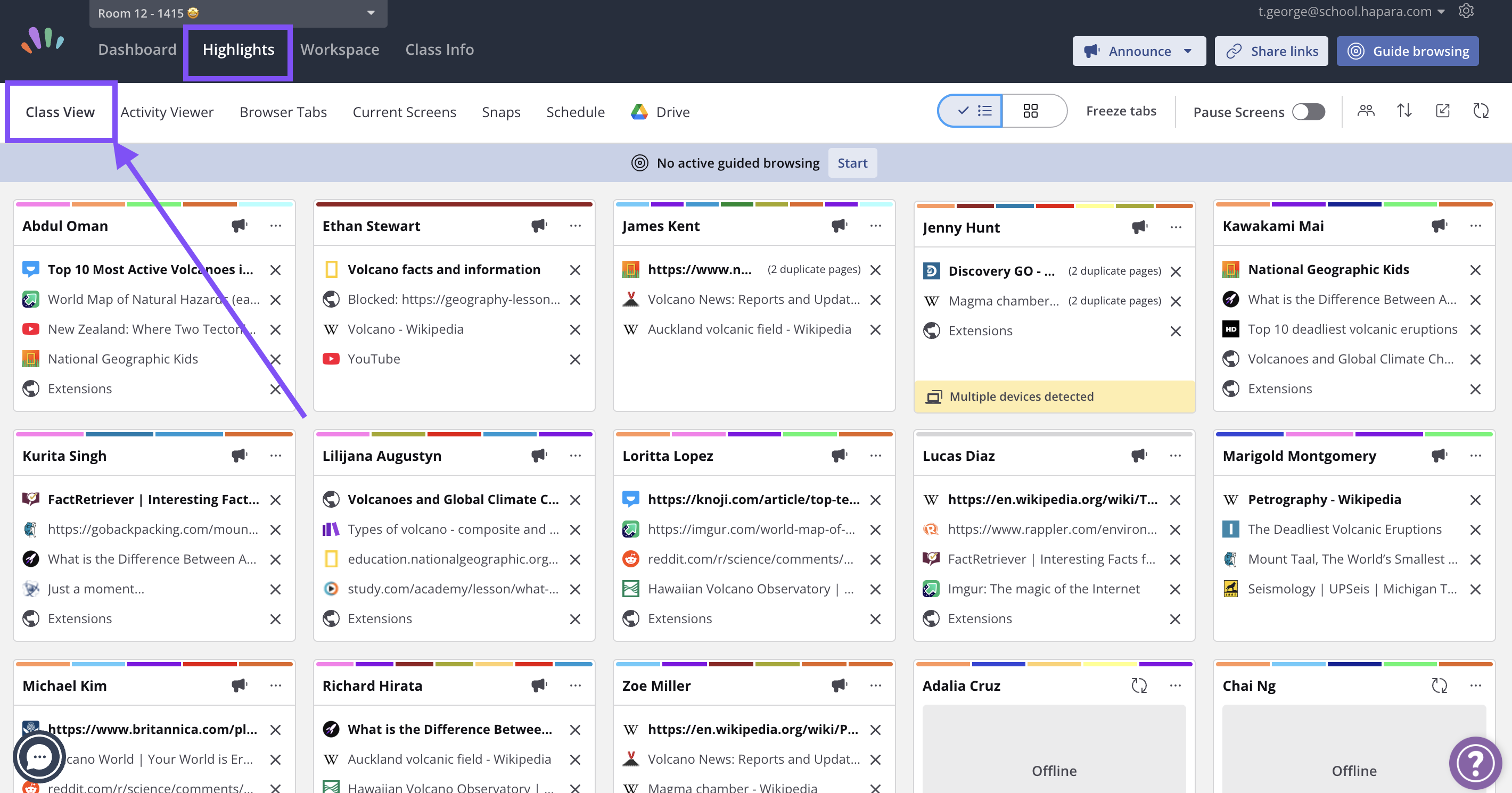Open more options on Abdul Oman's card
Screen dimensions: 1512x793
(x=275, y=226)
